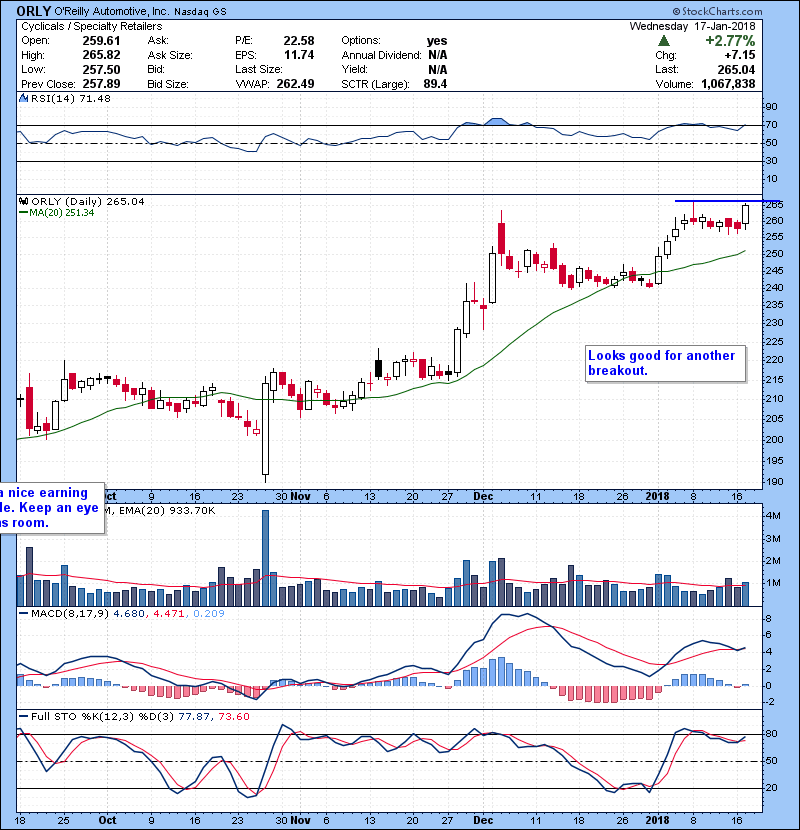Select the High value 265.82
Image resolution: width=800 pixels, height=830 pixels.
101,55
